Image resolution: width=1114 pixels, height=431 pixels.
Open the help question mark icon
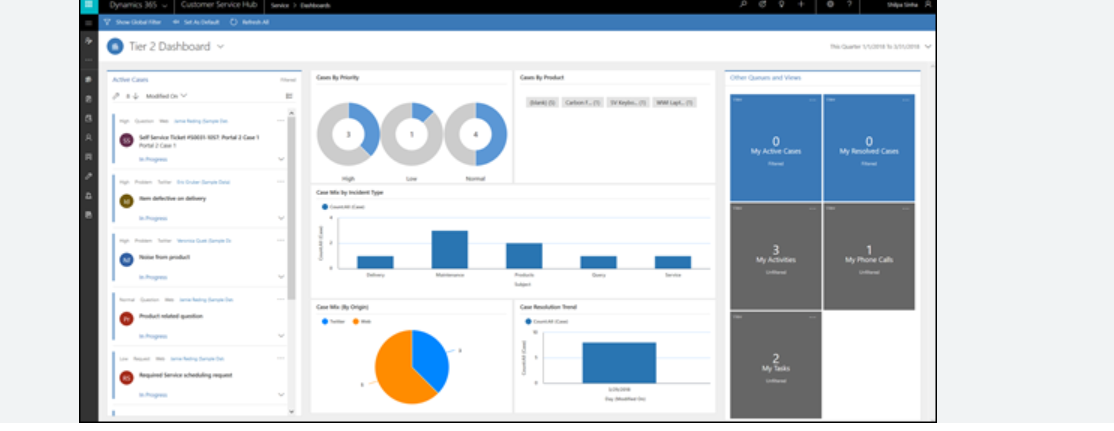pyautogui.click(x=849, y=4)
